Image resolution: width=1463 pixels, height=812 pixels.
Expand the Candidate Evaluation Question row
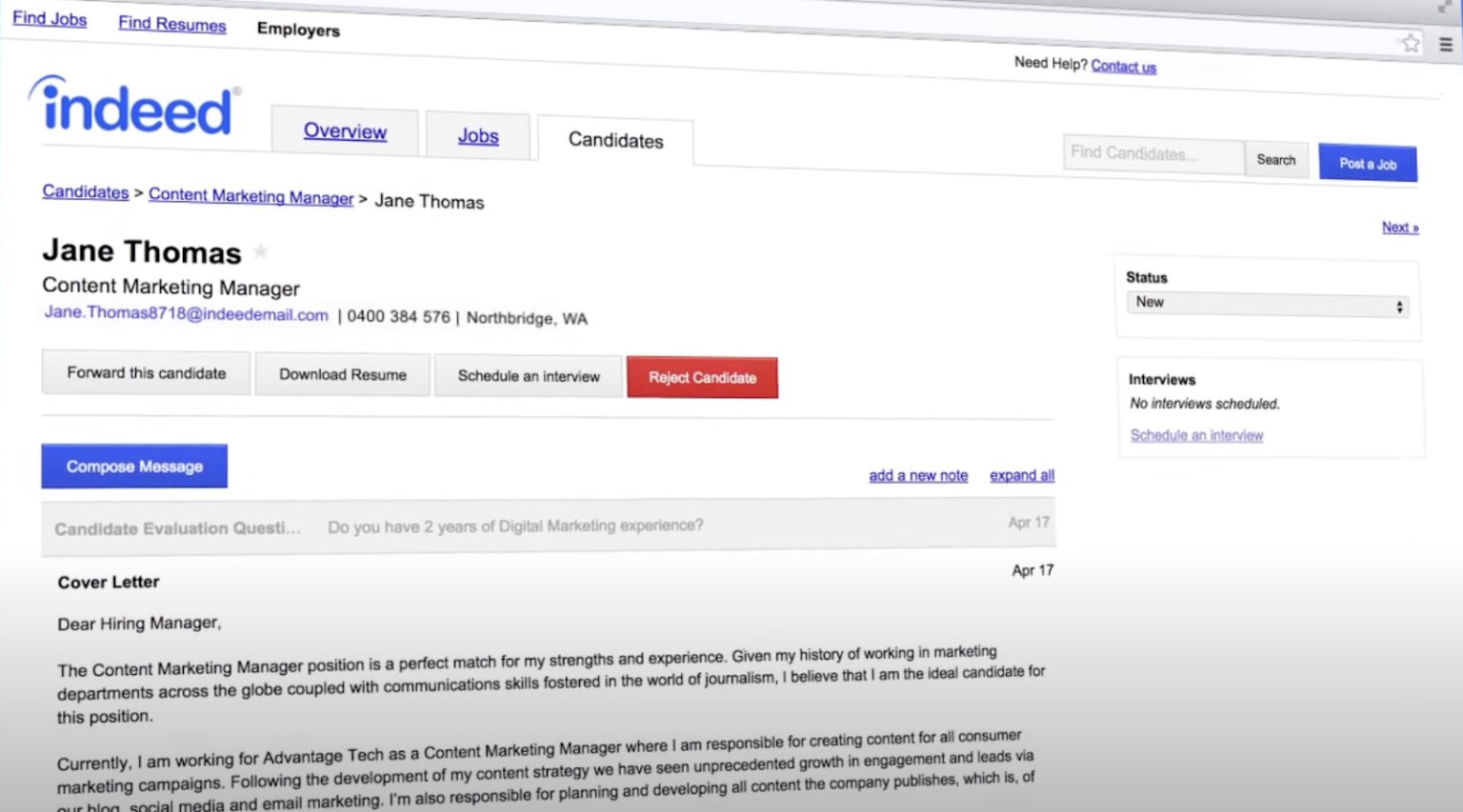pyautogui.click(x=514, y=525)
